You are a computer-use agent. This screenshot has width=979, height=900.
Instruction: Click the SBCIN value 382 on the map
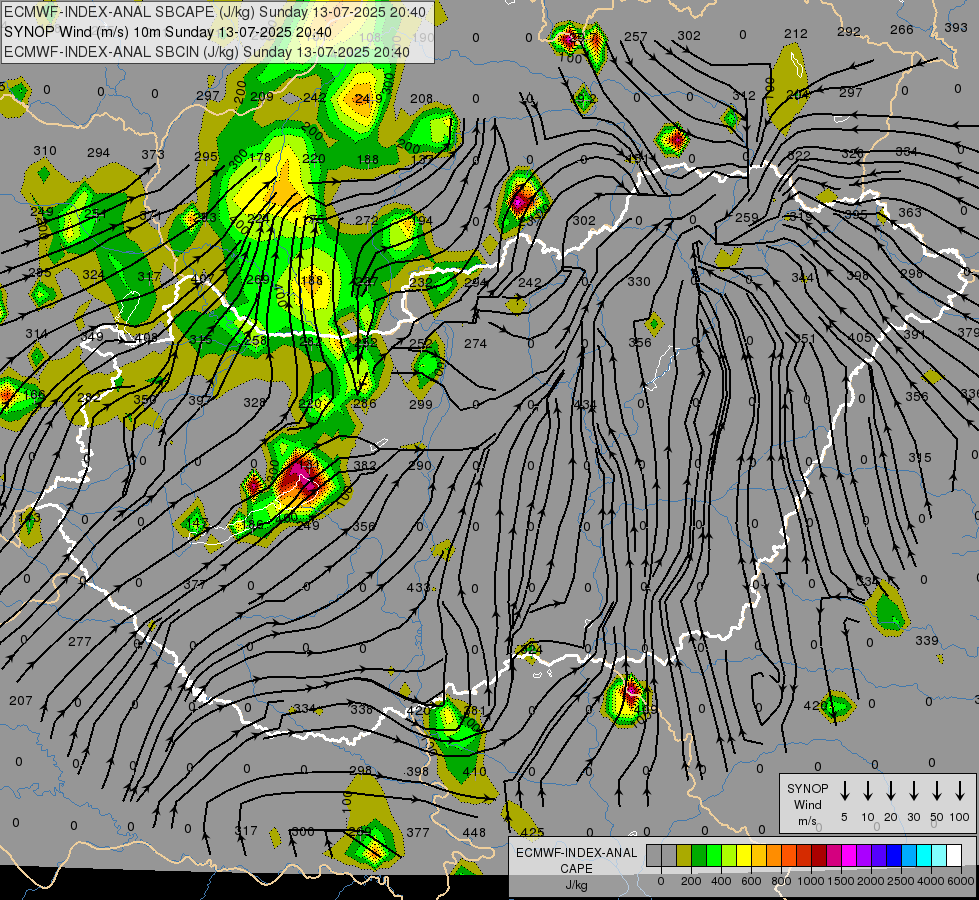coord(365,465)
